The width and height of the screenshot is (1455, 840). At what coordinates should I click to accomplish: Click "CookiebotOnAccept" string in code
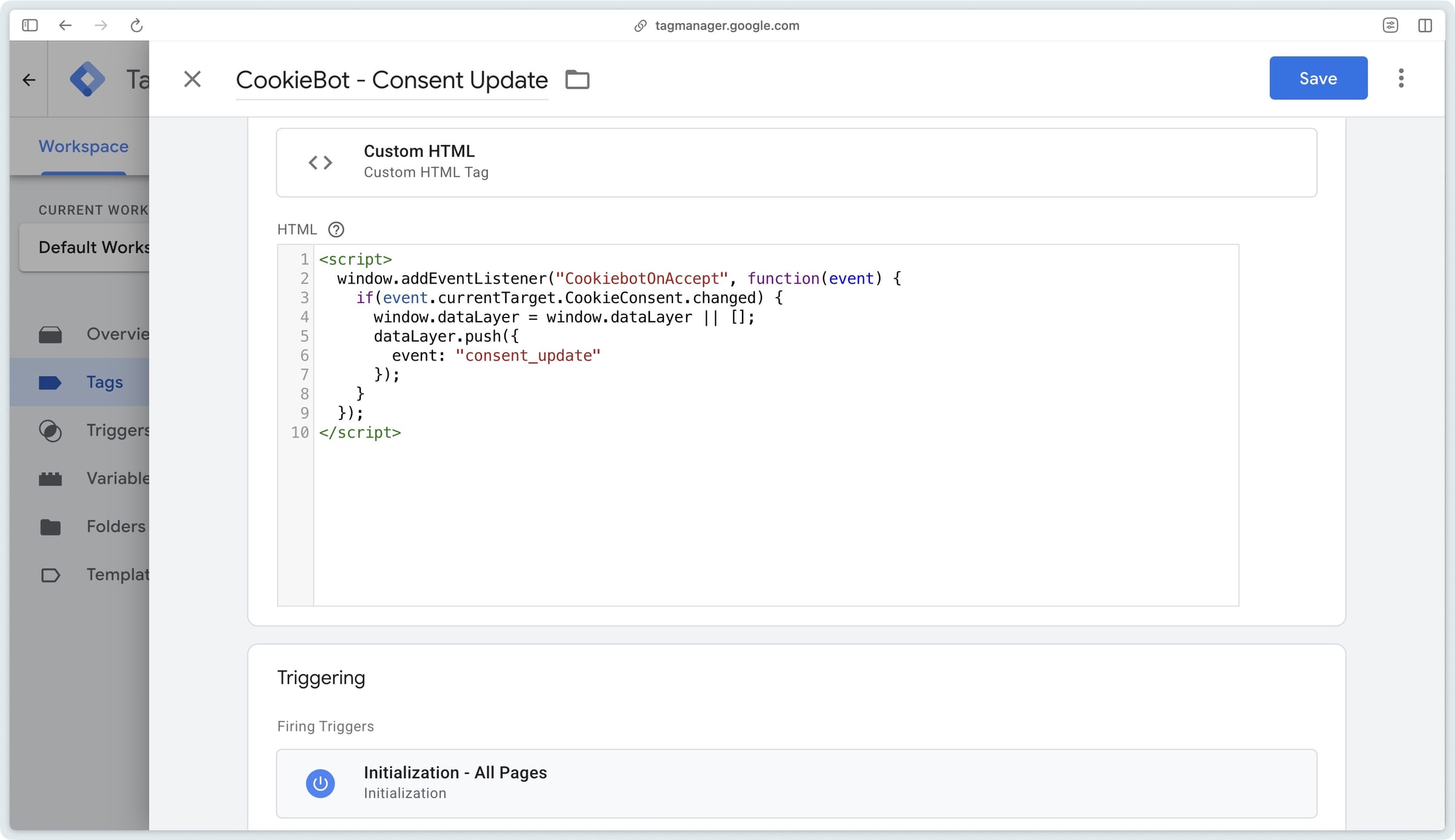(x=641, y=279)
